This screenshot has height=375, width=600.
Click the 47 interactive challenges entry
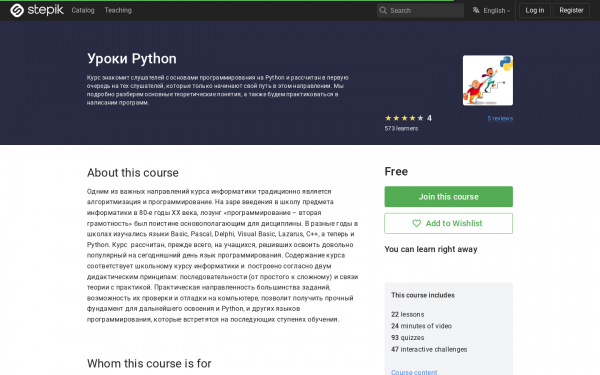pos(429,349)
